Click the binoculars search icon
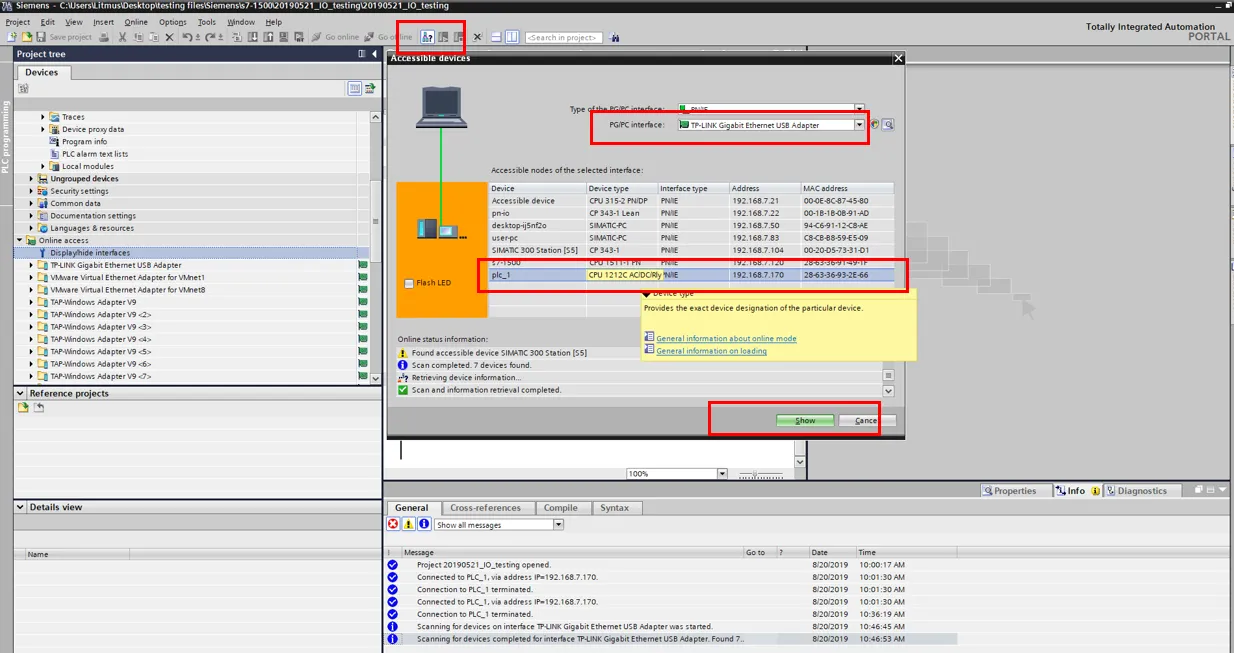The height and width of the screenshot is (653, 1234). pyautogui.click(x=613, y=37)
